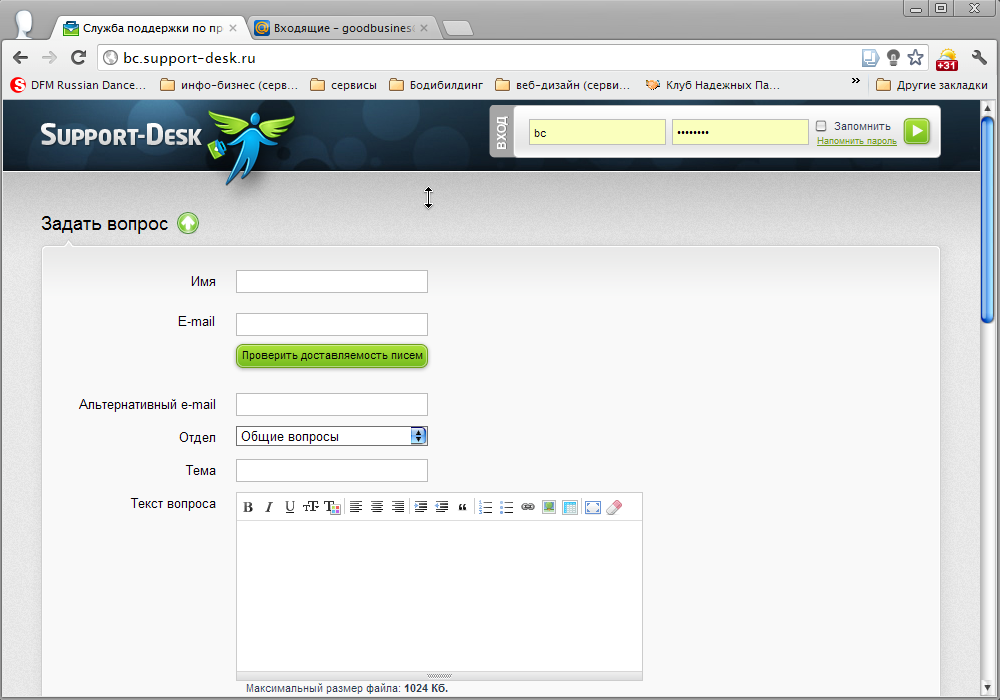Go back using the browser back arrow

pos(20,57)
